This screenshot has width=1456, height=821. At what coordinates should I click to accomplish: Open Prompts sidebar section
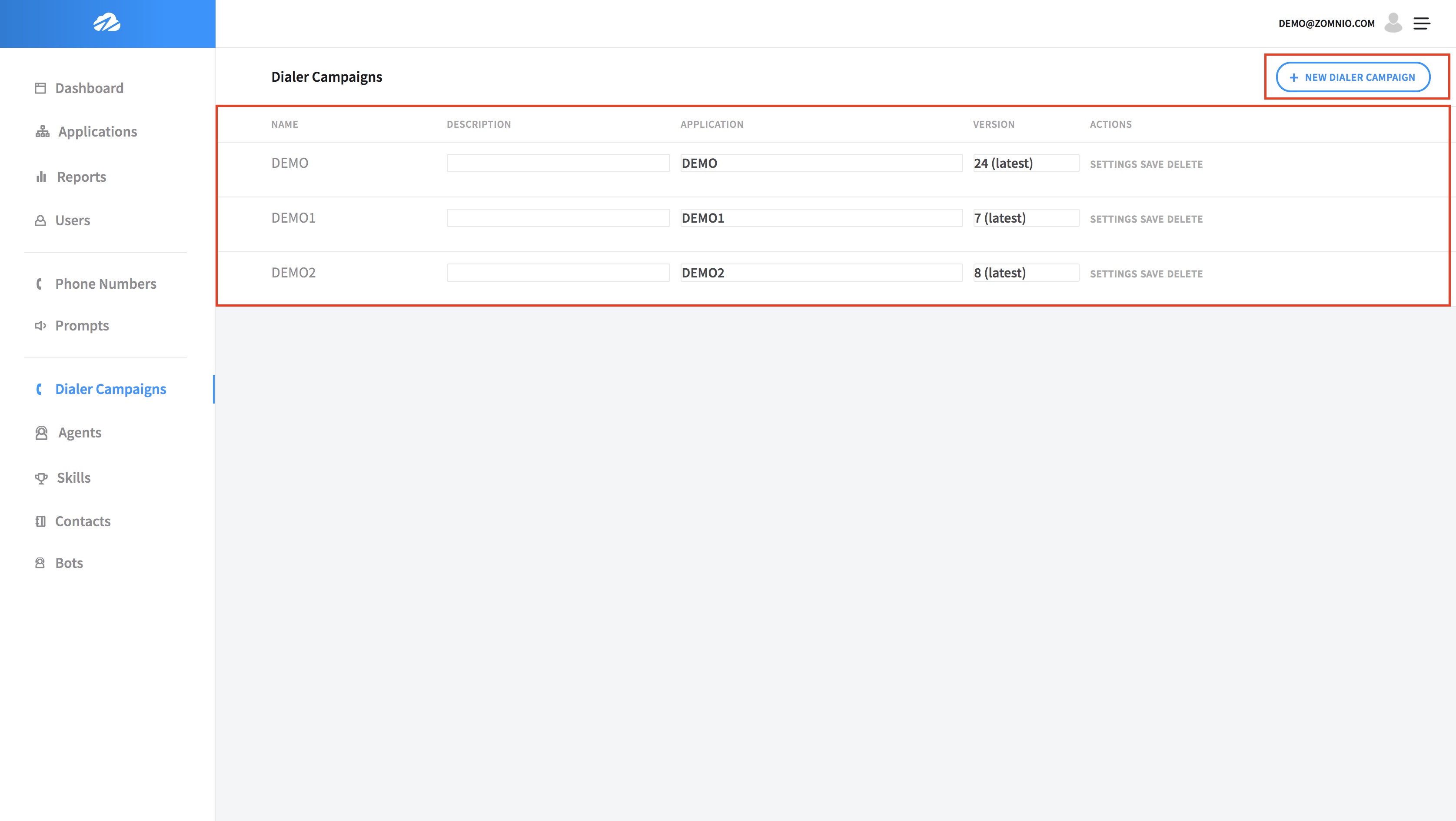point(82,324)
